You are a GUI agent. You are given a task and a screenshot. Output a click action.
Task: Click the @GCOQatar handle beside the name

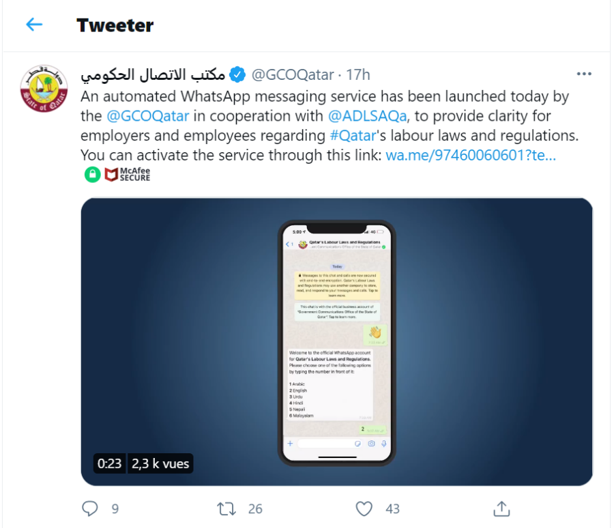[x=291, y=74]
